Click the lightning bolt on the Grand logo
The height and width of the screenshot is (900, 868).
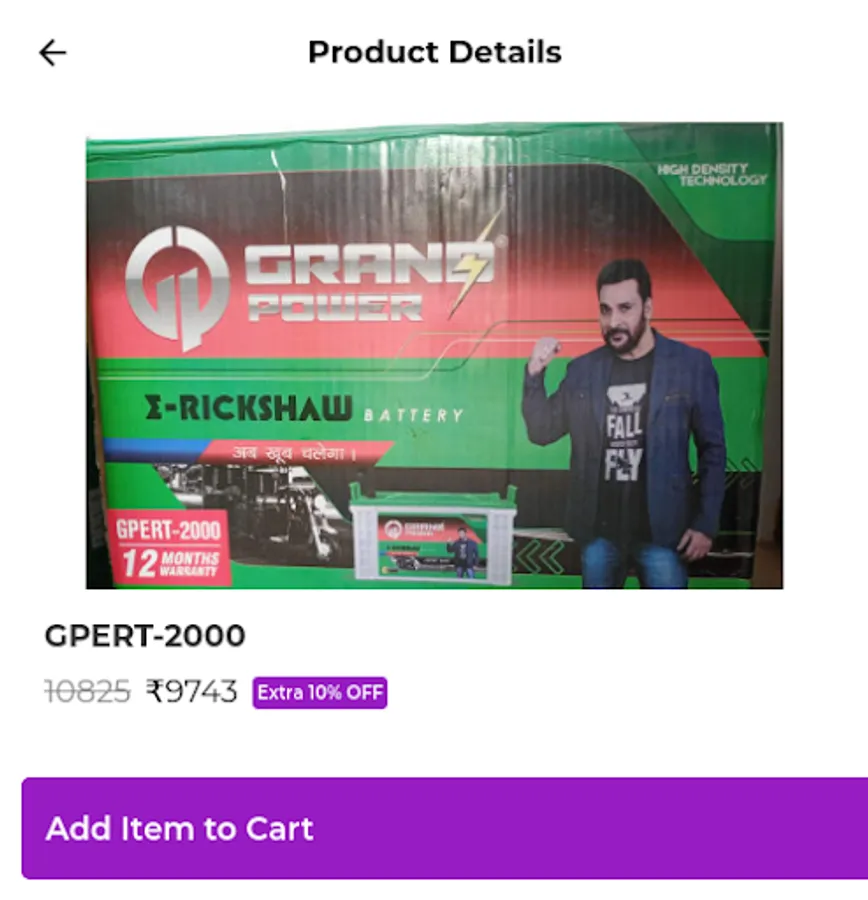(473, 265)
